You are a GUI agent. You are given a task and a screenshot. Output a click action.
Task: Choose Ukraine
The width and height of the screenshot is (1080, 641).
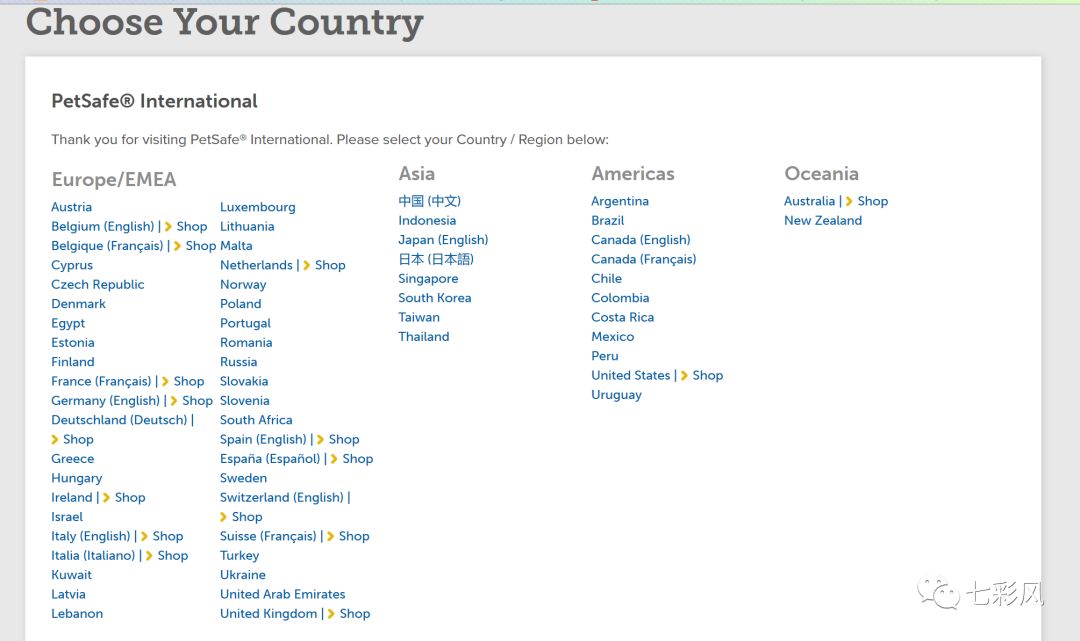point(242,575)
